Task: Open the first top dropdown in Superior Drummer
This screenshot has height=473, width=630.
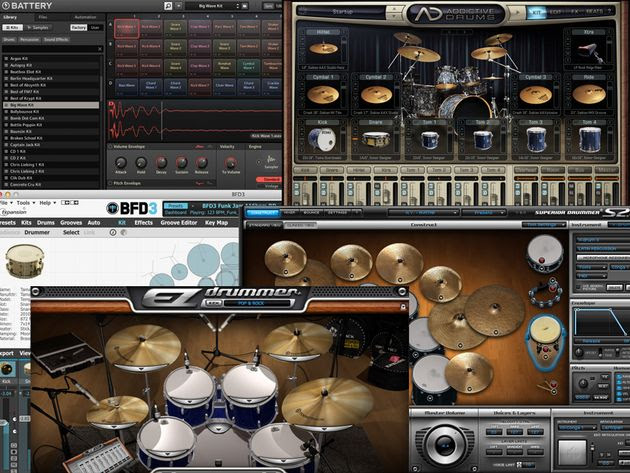Action: pos(423,212)
